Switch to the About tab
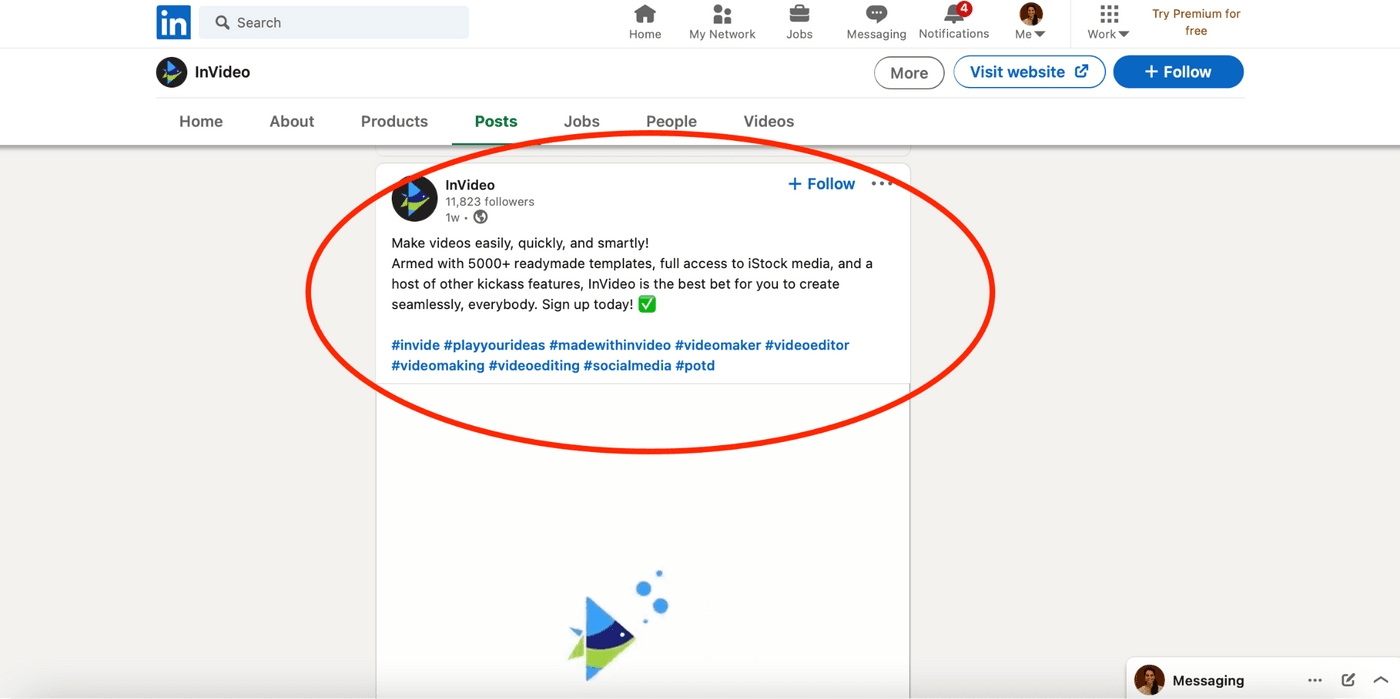The image size is (1400, 699). pyautogui.click(x=291, y=121)
